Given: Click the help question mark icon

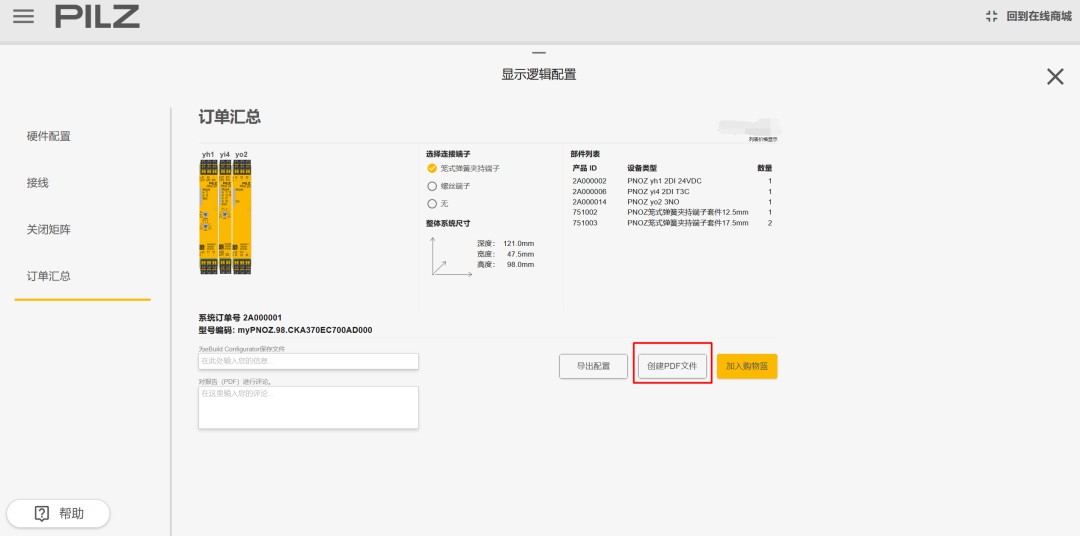Looking at the screenshot, I should (x=42, y=513).
